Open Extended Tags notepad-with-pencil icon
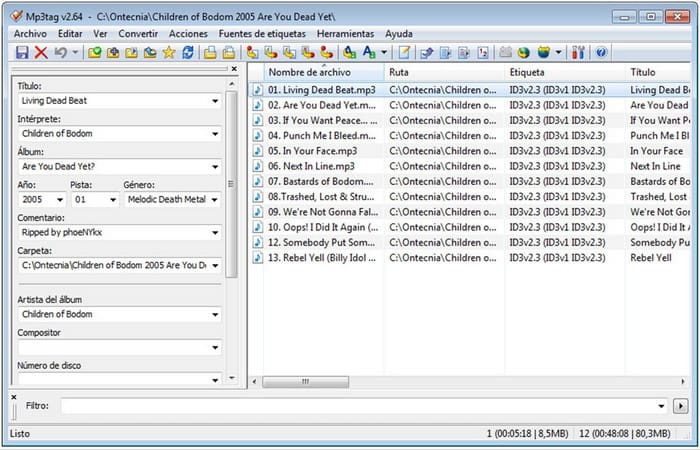The width and height of the screenshot is (700, 450). point(404,53)
